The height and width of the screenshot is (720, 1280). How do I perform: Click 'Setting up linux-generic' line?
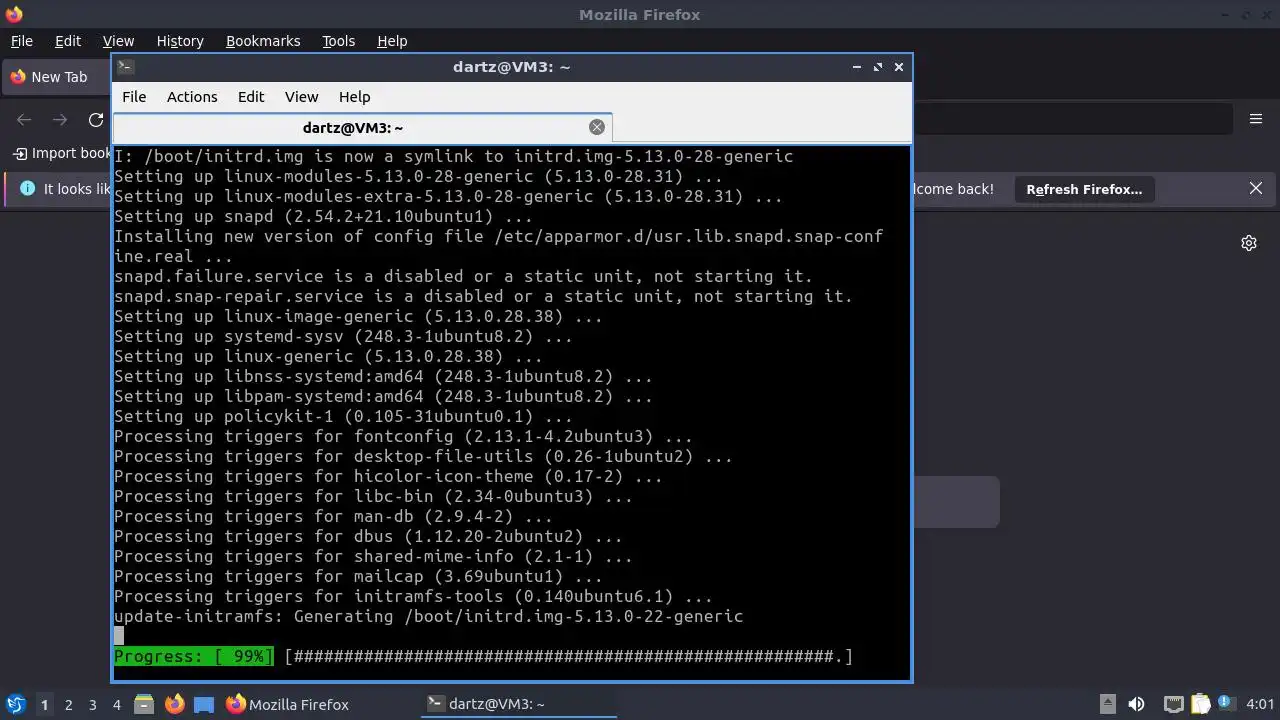[x=328, y=356]
